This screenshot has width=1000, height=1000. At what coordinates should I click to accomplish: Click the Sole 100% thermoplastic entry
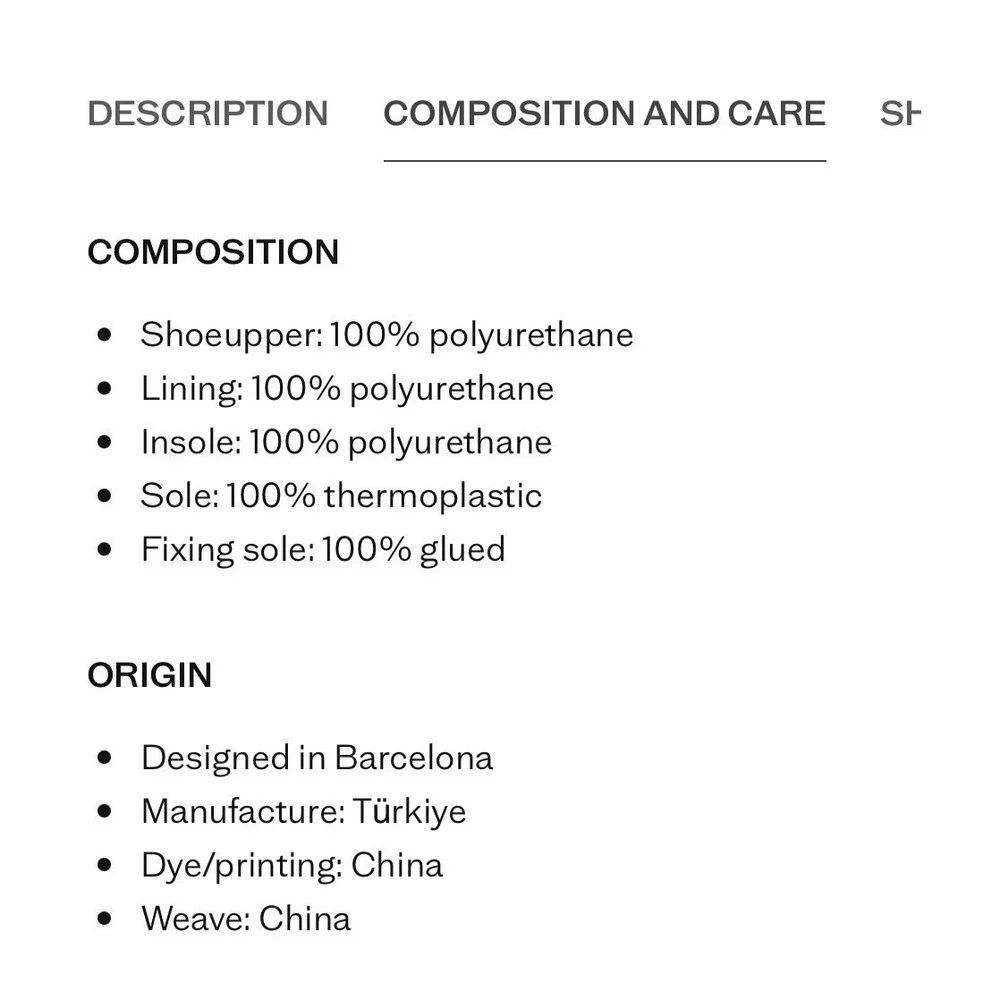(341, 496)
